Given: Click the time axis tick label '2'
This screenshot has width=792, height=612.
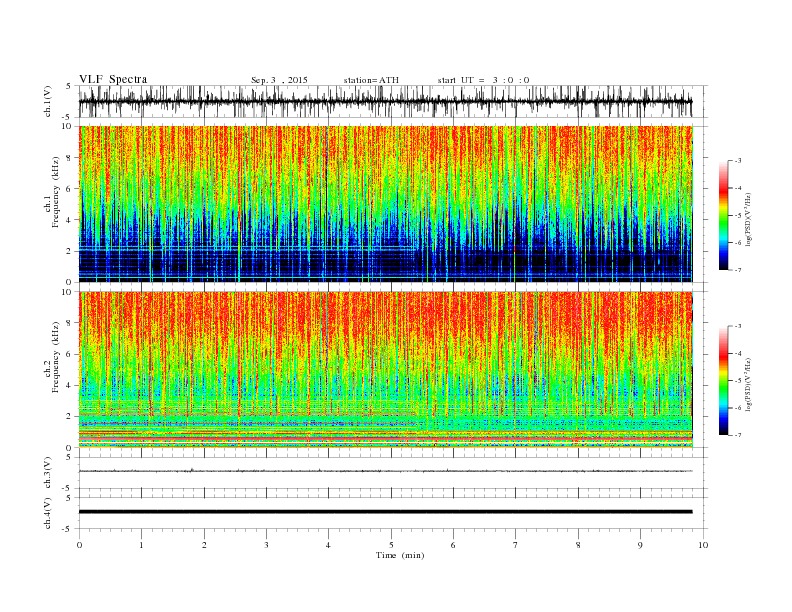Looking at the screenshot, I should (x=204, y=545).
